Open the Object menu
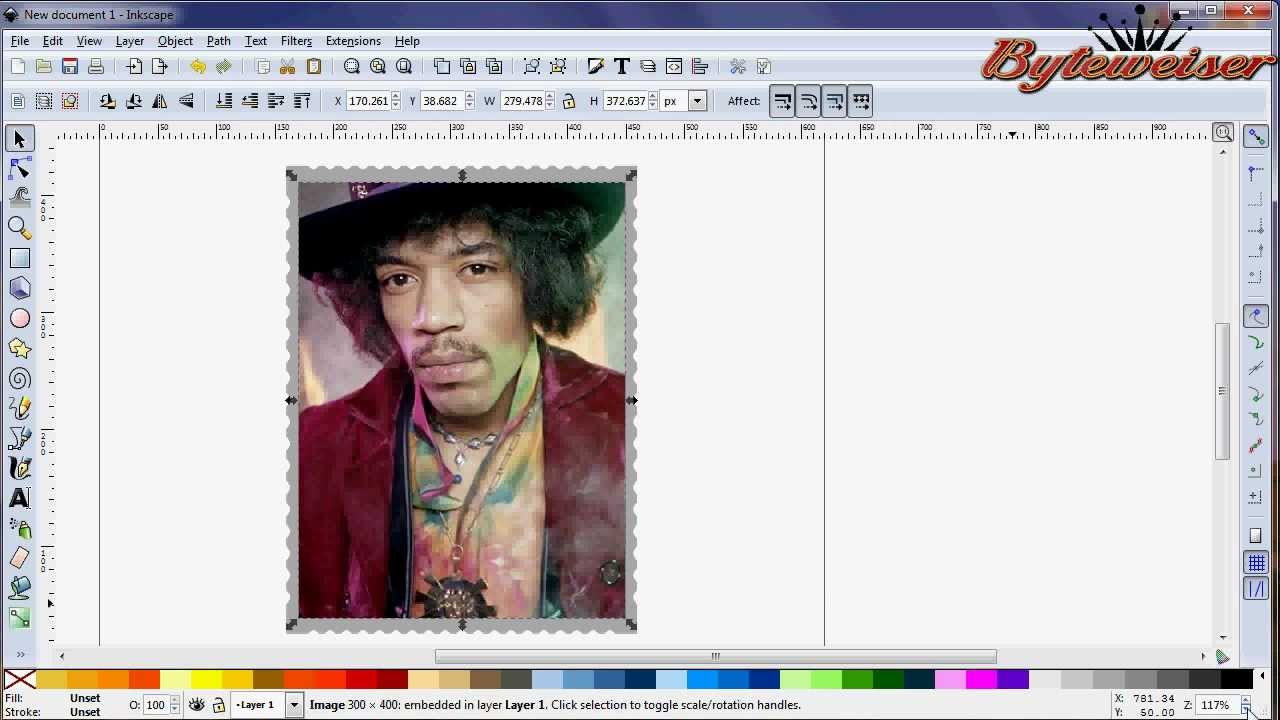The height and width of the screenshot is (720, 1280). 175,41
